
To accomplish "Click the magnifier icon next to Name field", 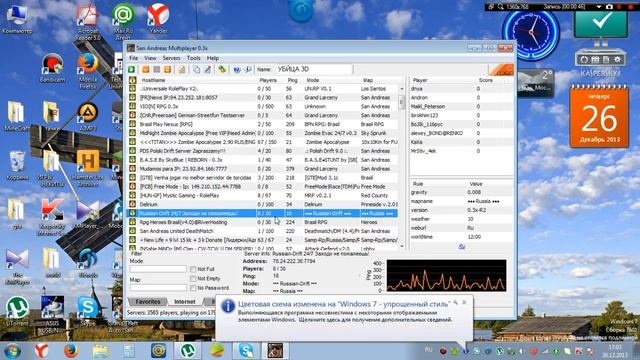I will [248, 69].
